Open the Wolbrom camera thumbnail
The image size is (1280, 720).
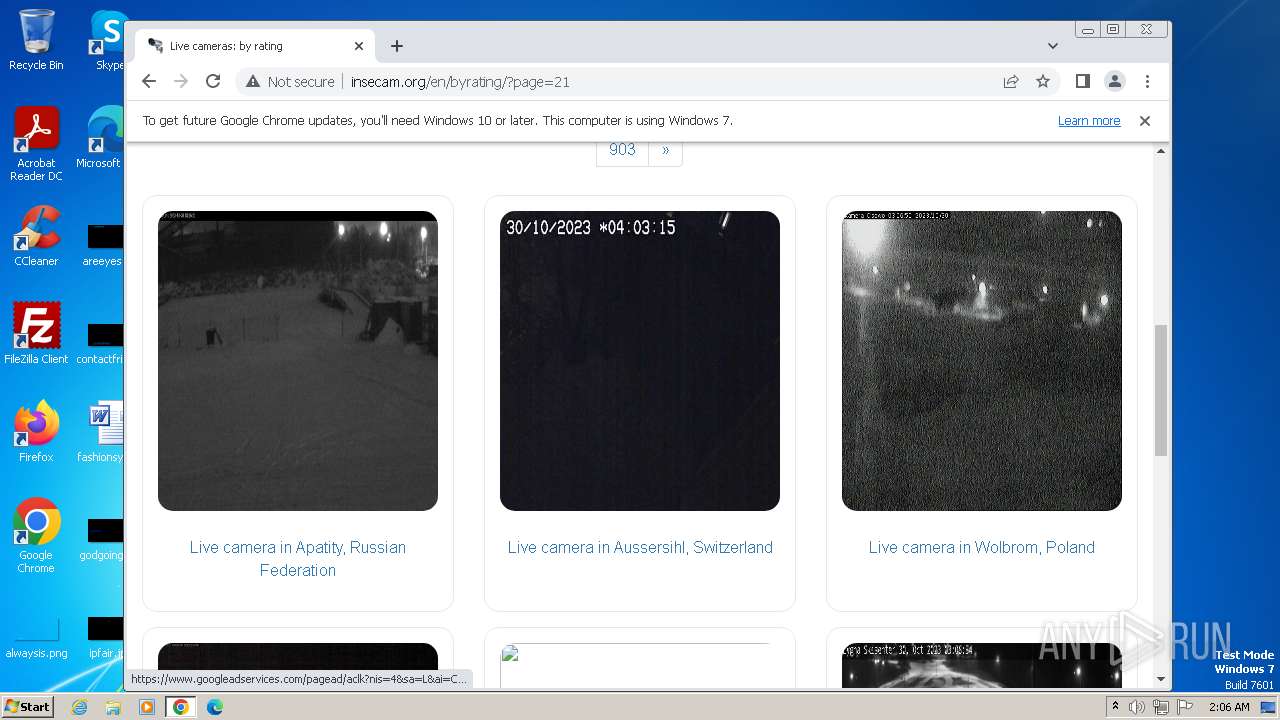[x=982, y=361]
